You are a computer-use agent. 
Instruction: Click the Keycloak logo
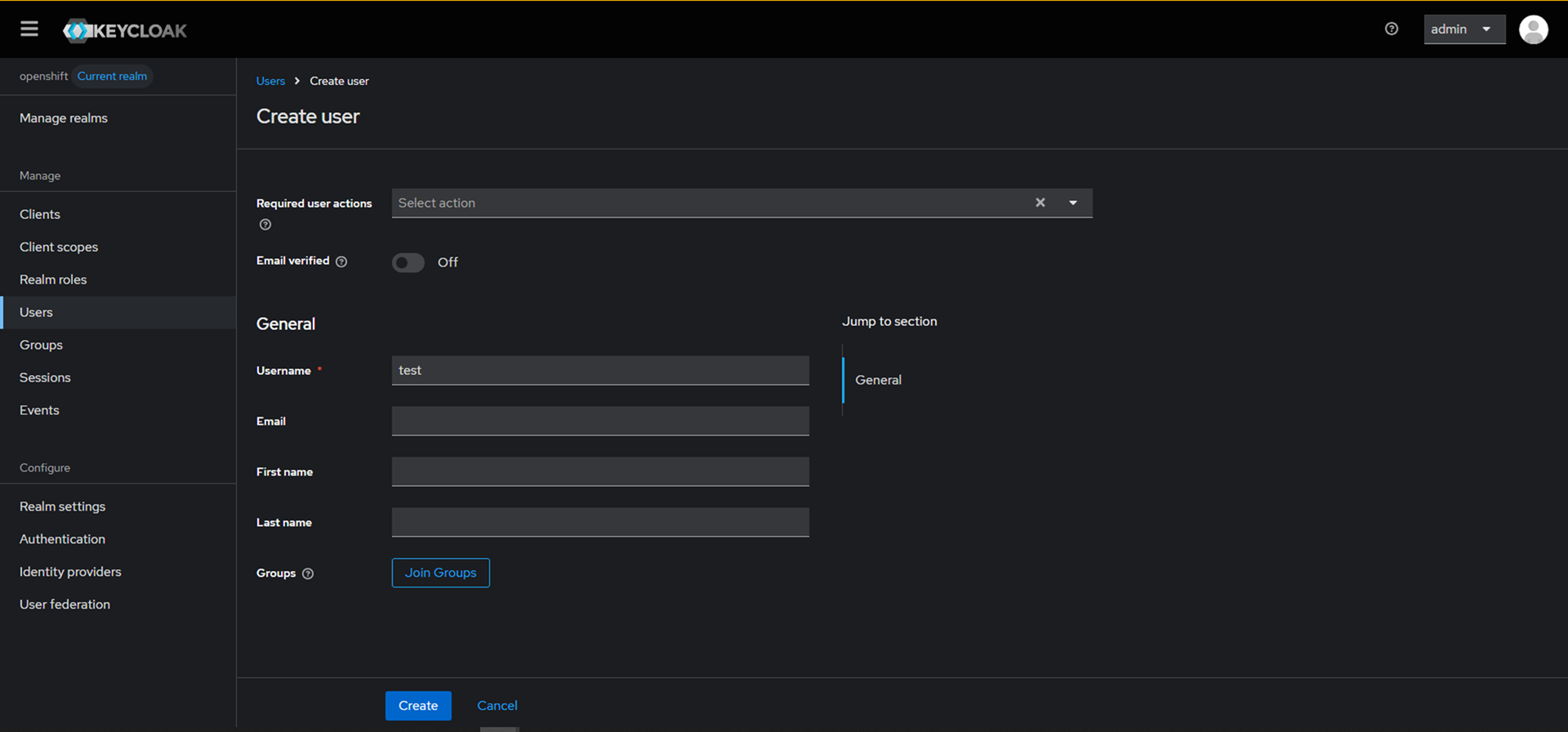[x=125, y=31]
